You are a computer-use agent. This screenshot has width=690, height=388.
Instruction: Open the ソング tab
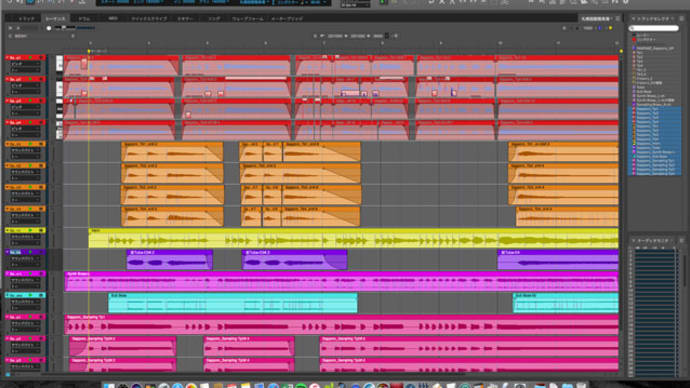click(x=214, y=19)
